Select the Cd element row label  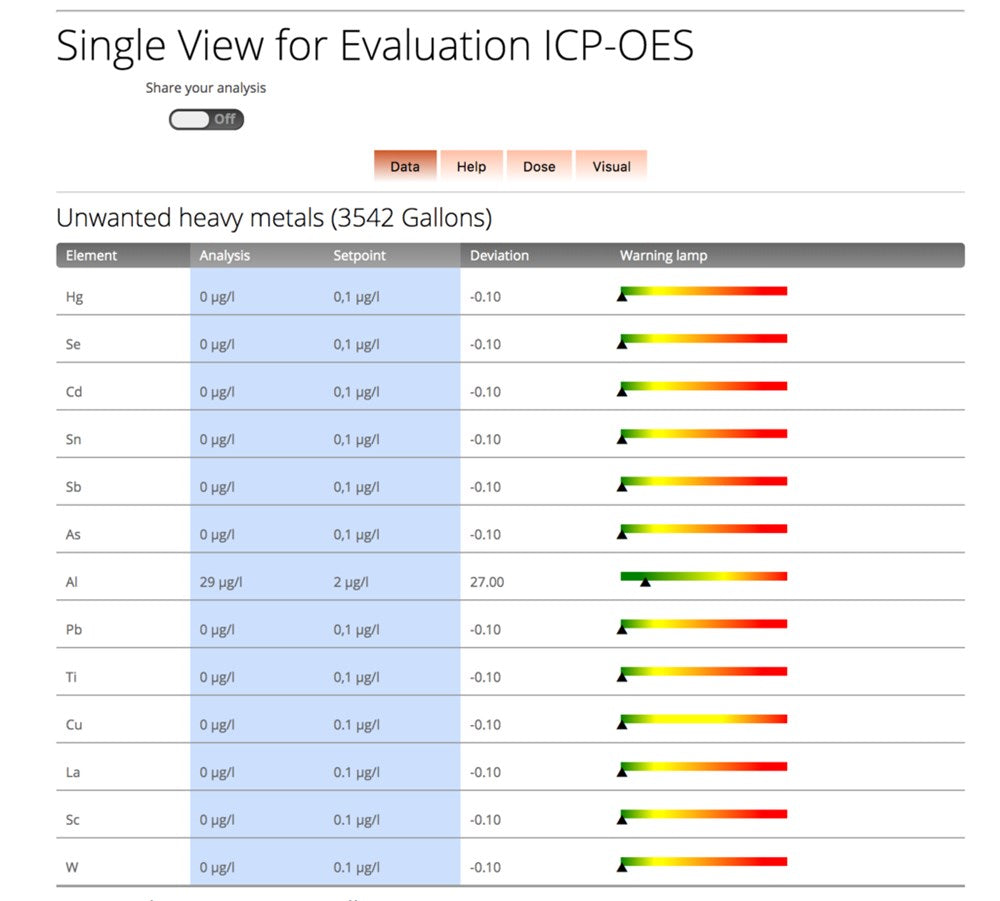click(74, 392)
